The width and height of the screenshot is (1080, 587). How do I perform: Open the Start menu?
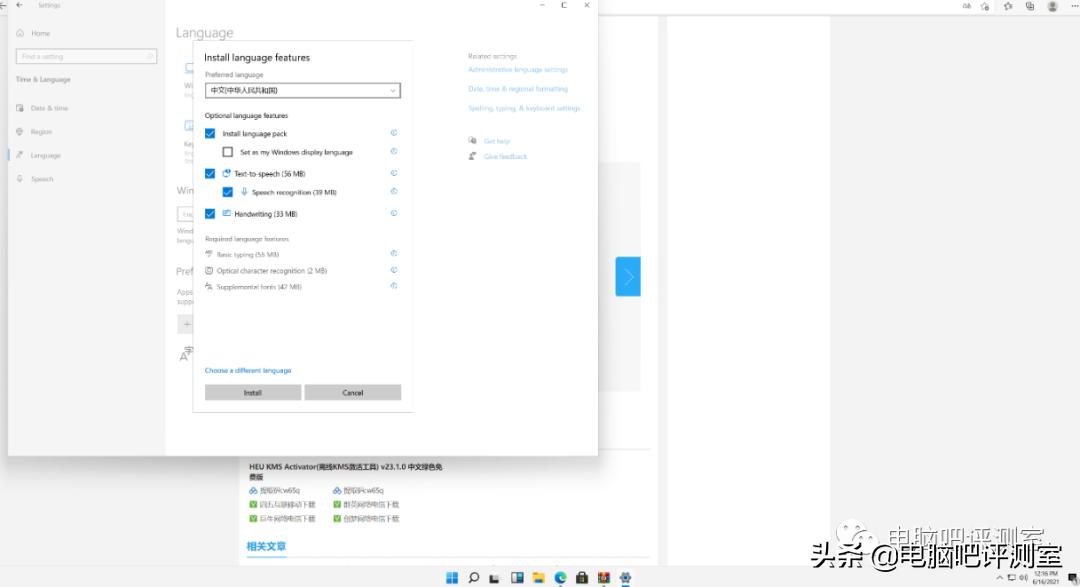452,577
